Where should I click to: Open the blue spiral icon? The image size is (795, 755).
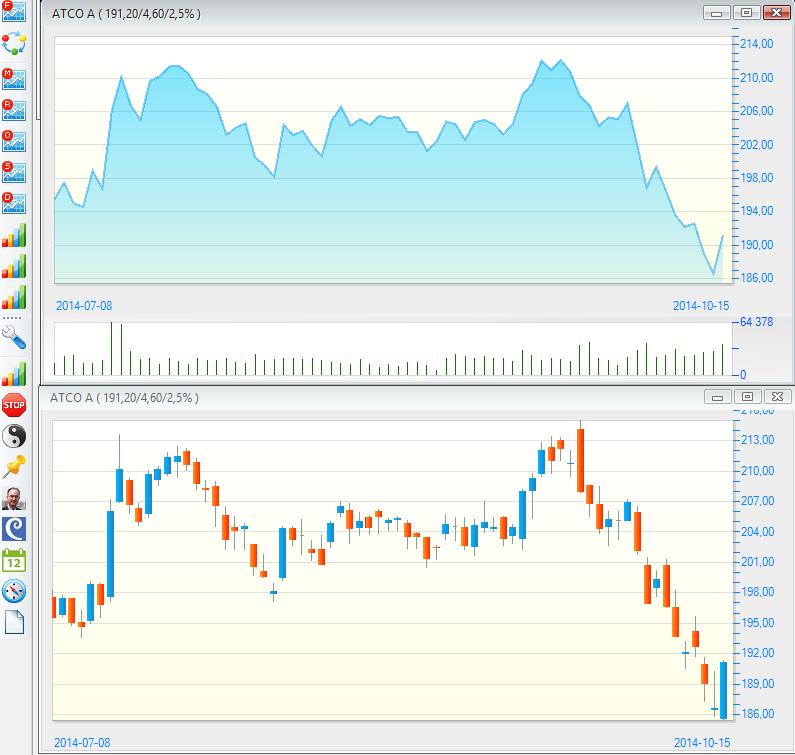[x=14, y=529]
